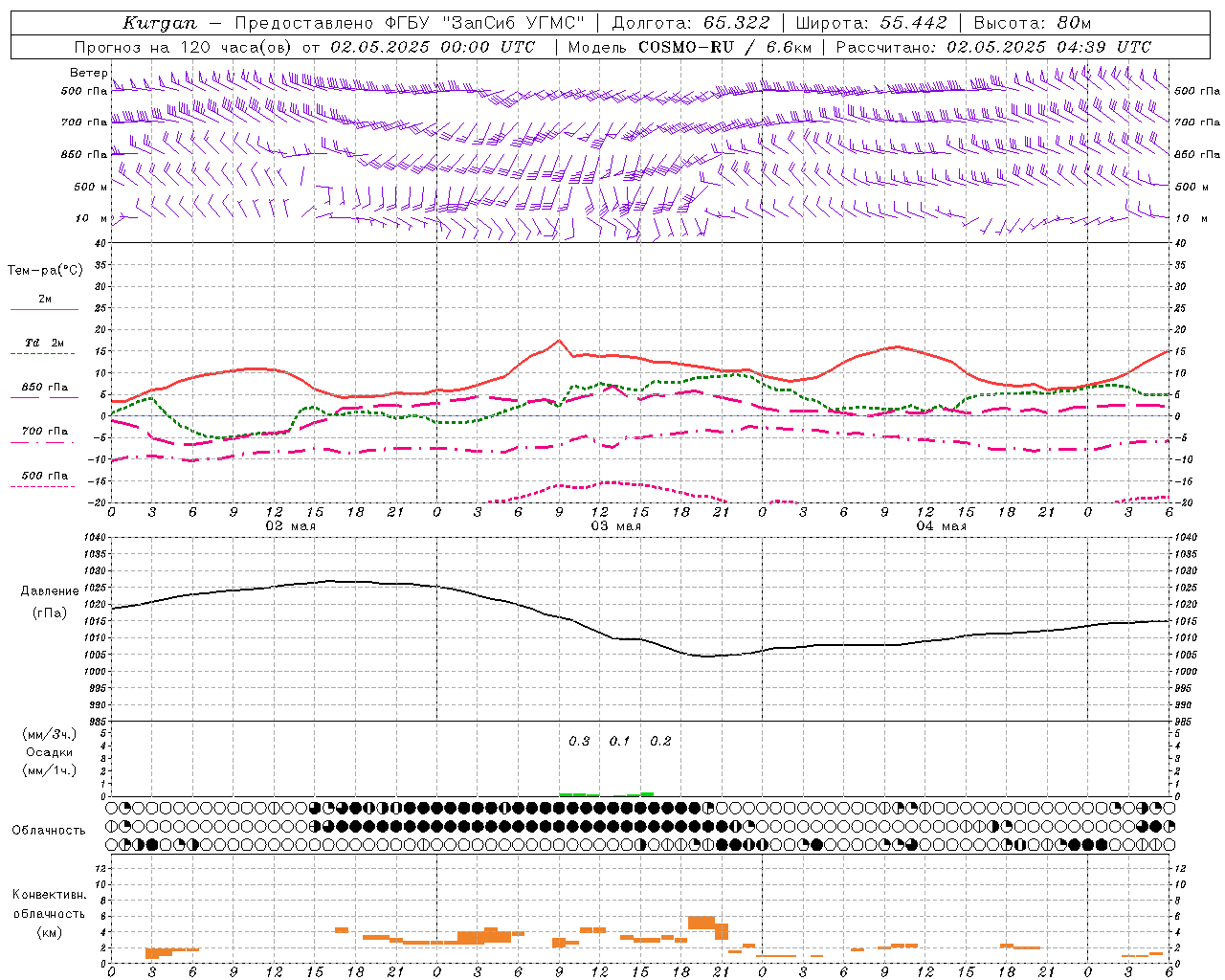The width and height of the screenshot is (1225, 980).
Task: Click the Ветер wind panel label
Action: (x=88, y=73)
